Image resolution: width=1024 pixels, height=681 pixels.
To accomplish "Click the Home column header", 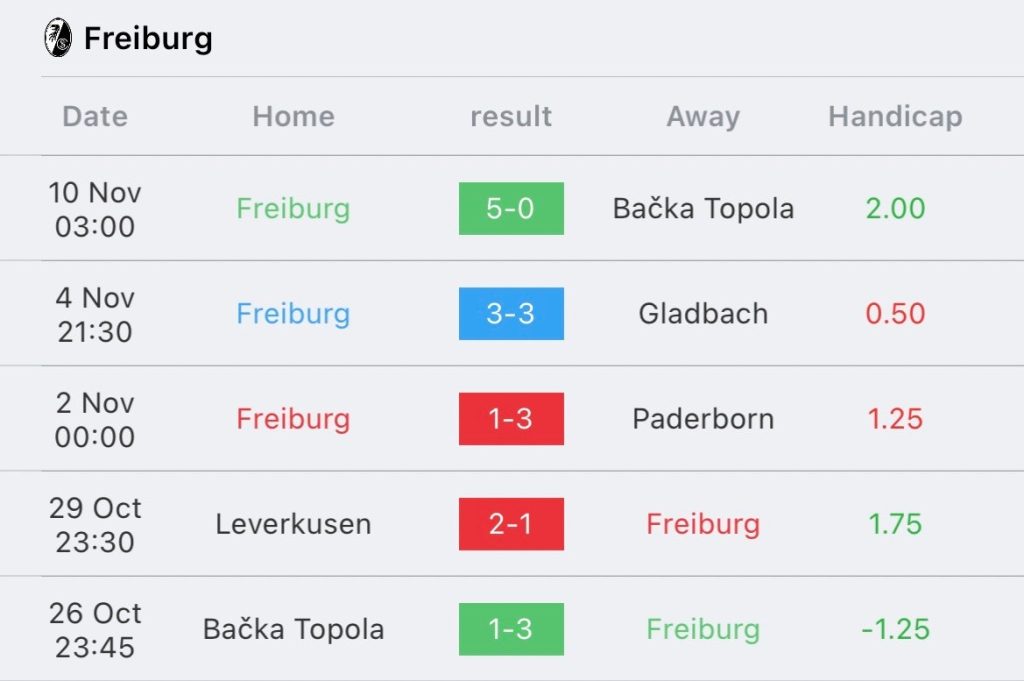I will tap(293, 117).
